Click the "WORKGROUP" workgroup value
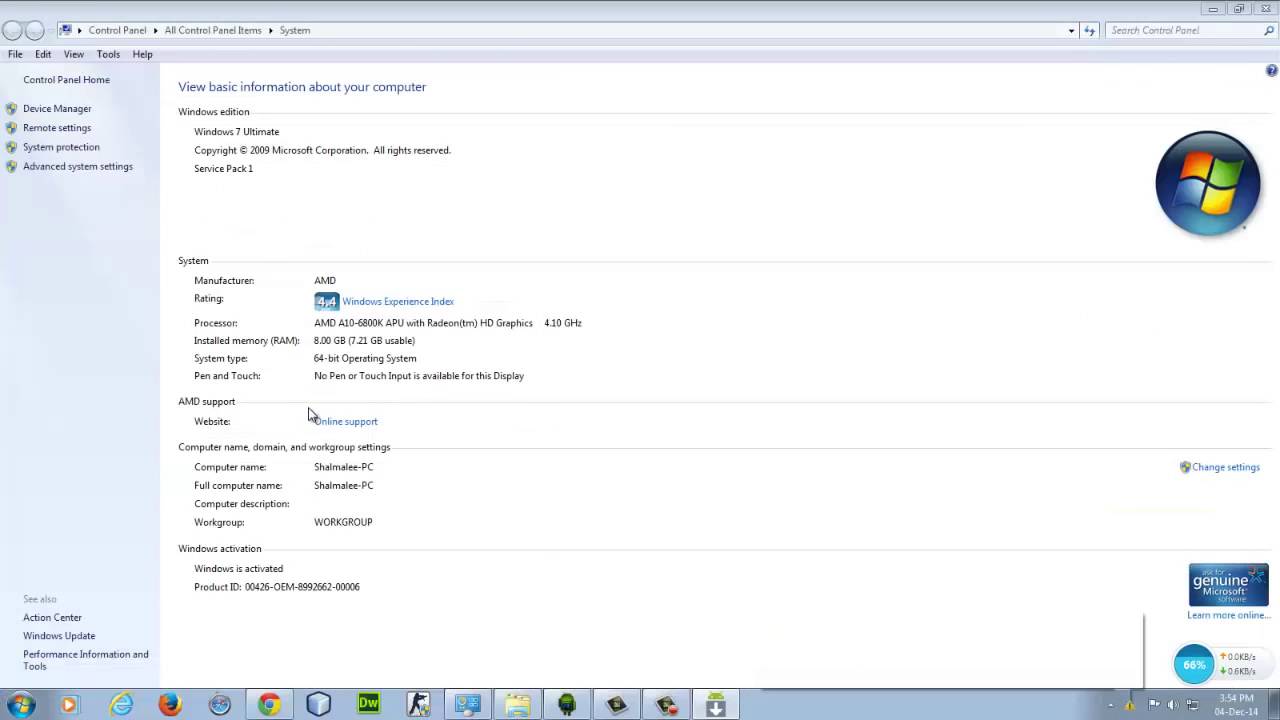The width and height of the screenshot is (1280, 720). 343,522
